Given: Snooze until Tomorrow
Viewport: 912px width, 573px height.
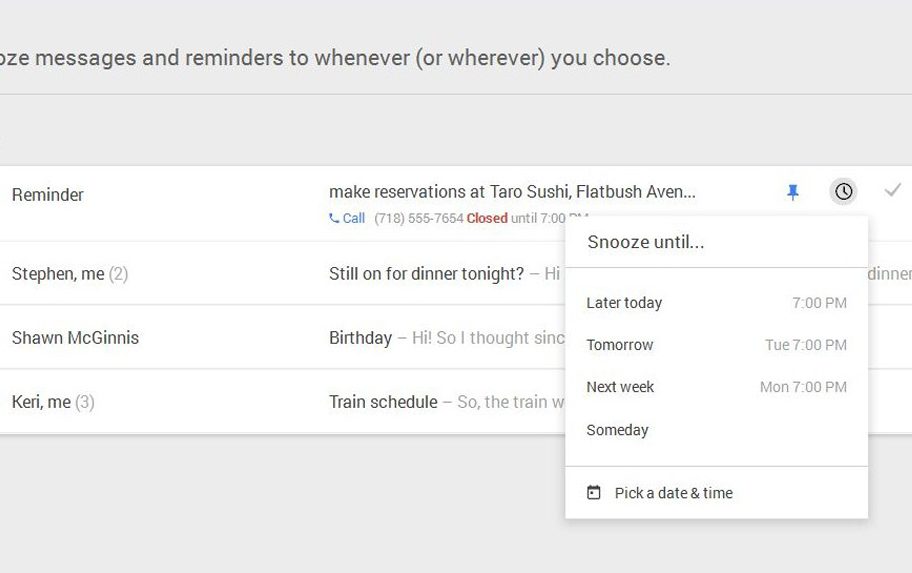Looking at the screenshot, I should (x=716, y=345).
